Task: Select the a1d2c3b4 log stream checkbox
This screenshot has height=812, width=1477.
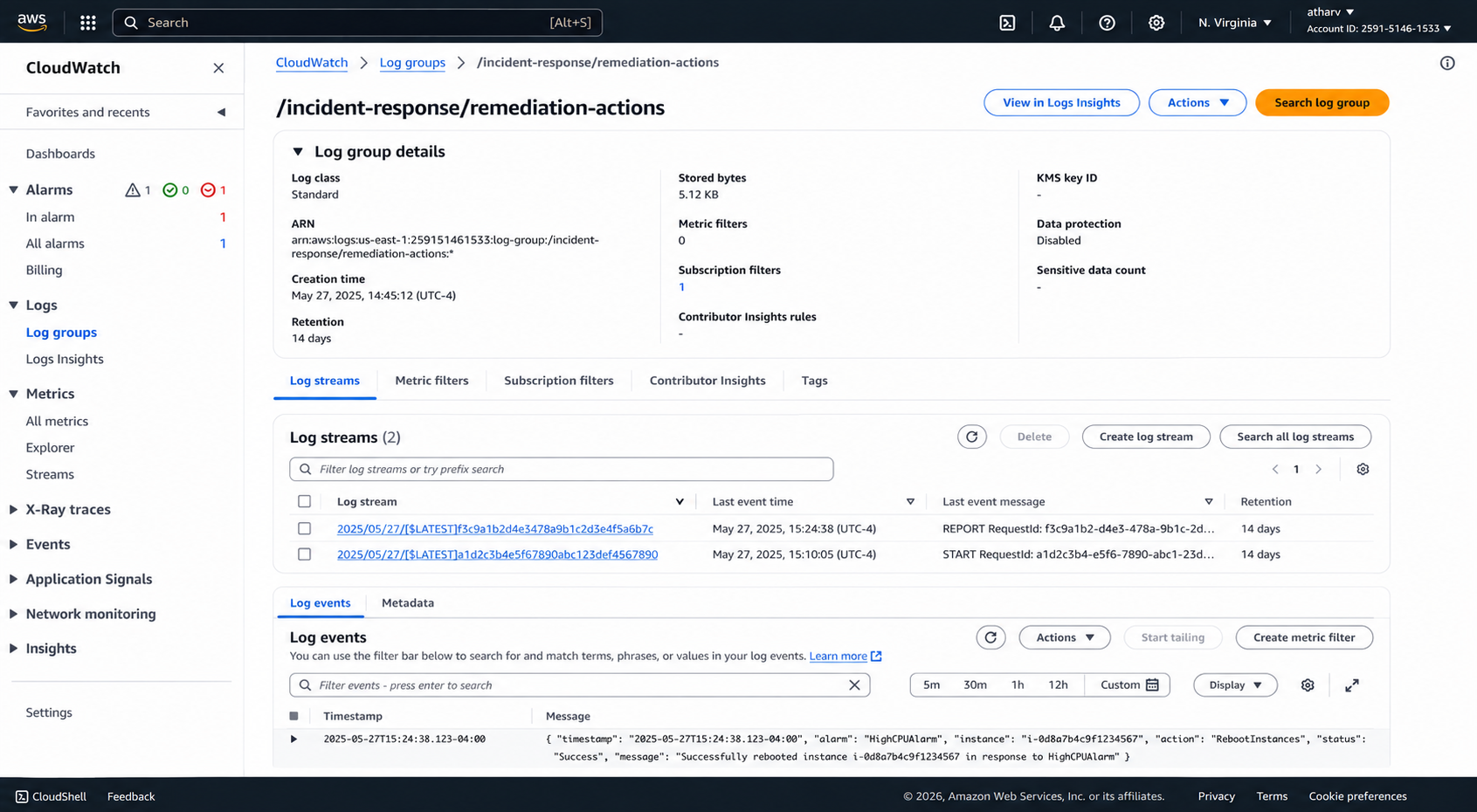Action: click(304, 554)
